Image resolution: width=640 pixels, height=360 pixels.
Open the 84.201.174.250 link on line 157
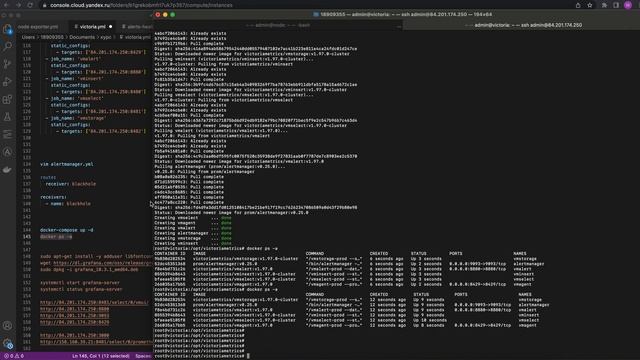click(x=74, y=316)
